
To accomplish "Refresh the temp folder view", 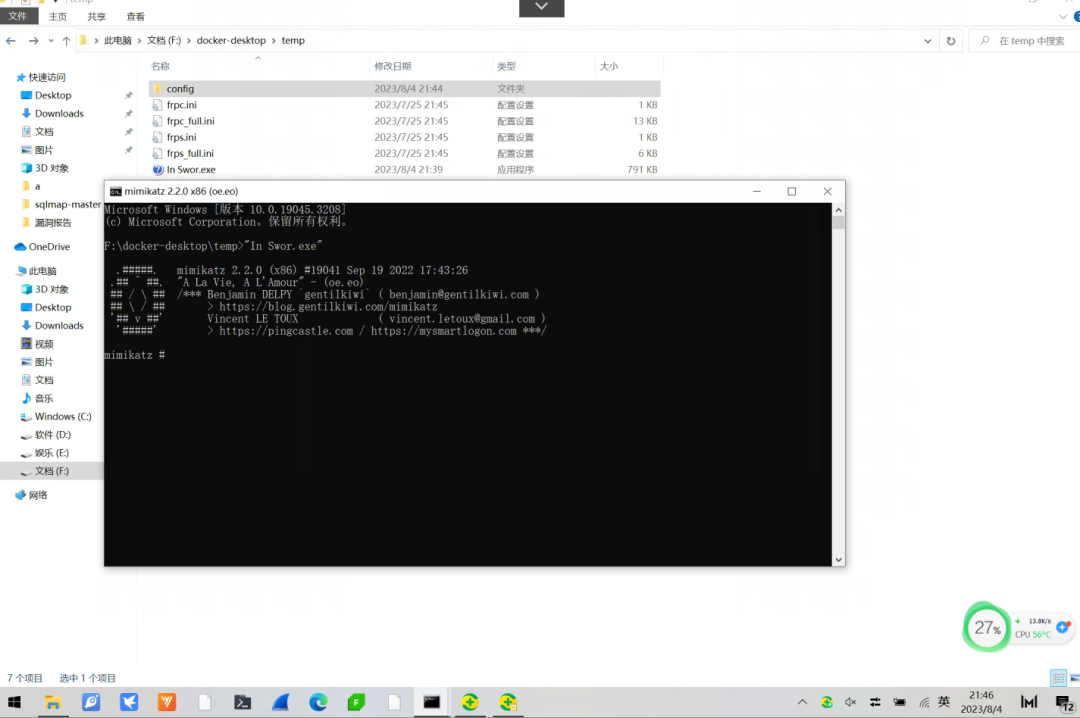I will click(x=951, y=41).
